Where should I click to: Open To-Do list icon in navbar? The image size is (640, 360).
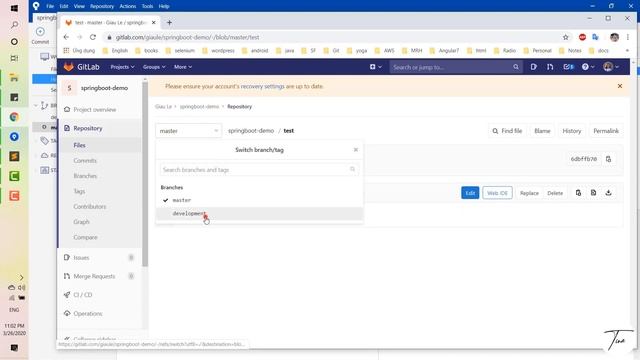click(568, 67)
